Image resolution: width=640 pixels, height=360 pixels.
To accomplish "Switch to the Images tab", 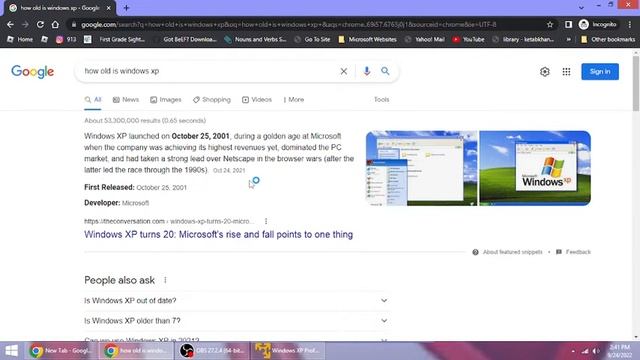I will click(x=165, y=100).
